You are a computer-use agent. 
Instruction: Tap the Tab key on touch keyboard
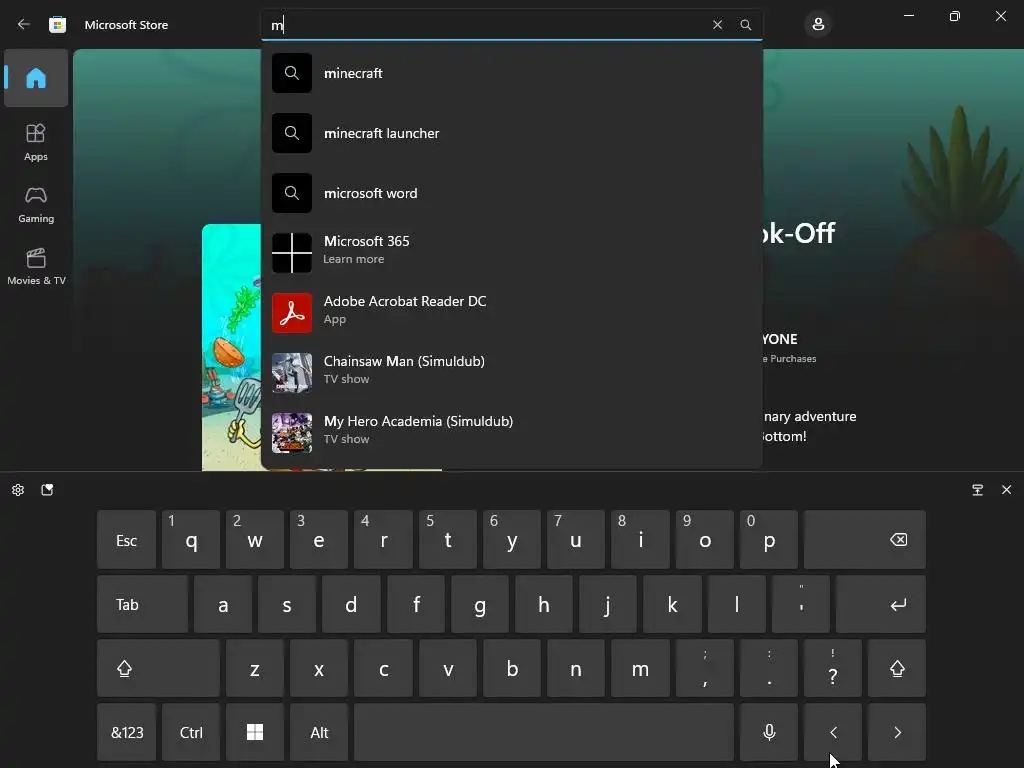click(142, 604)
